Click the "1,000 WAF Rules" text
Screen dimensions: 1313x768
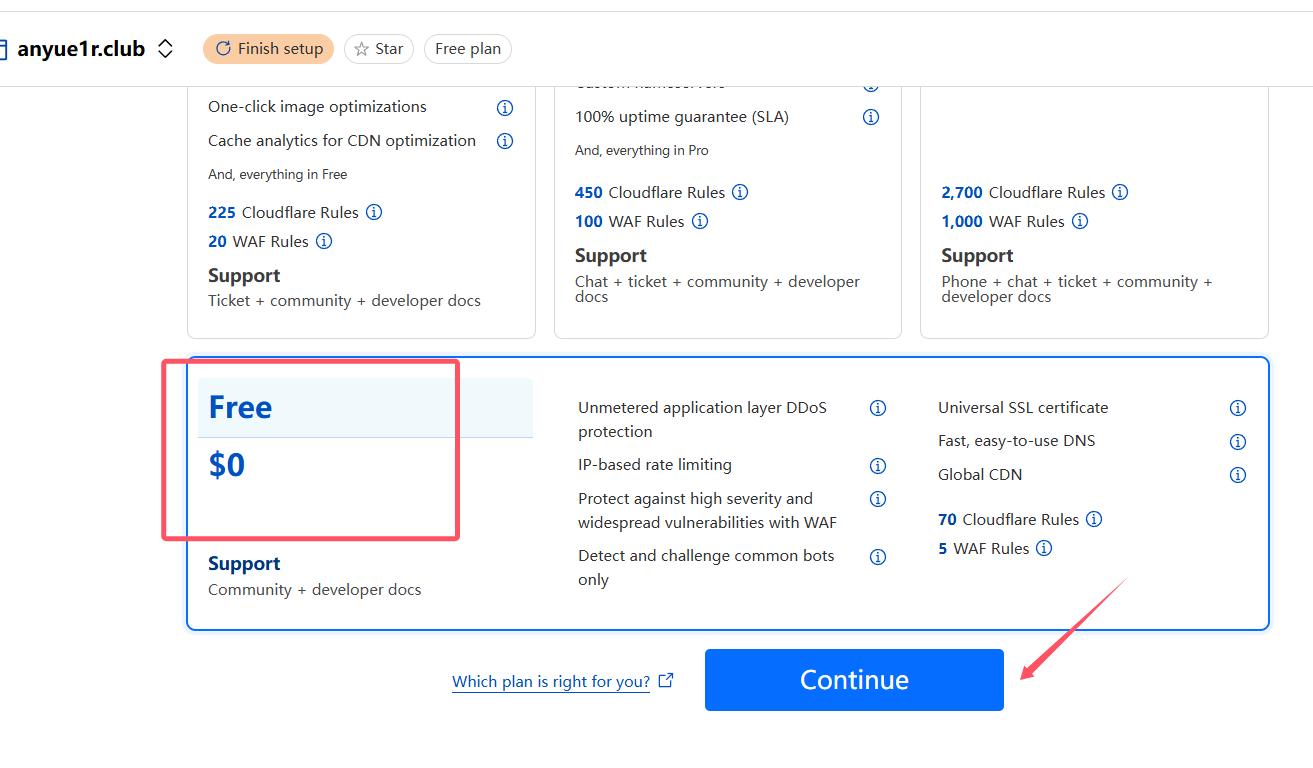point(1003,221)
